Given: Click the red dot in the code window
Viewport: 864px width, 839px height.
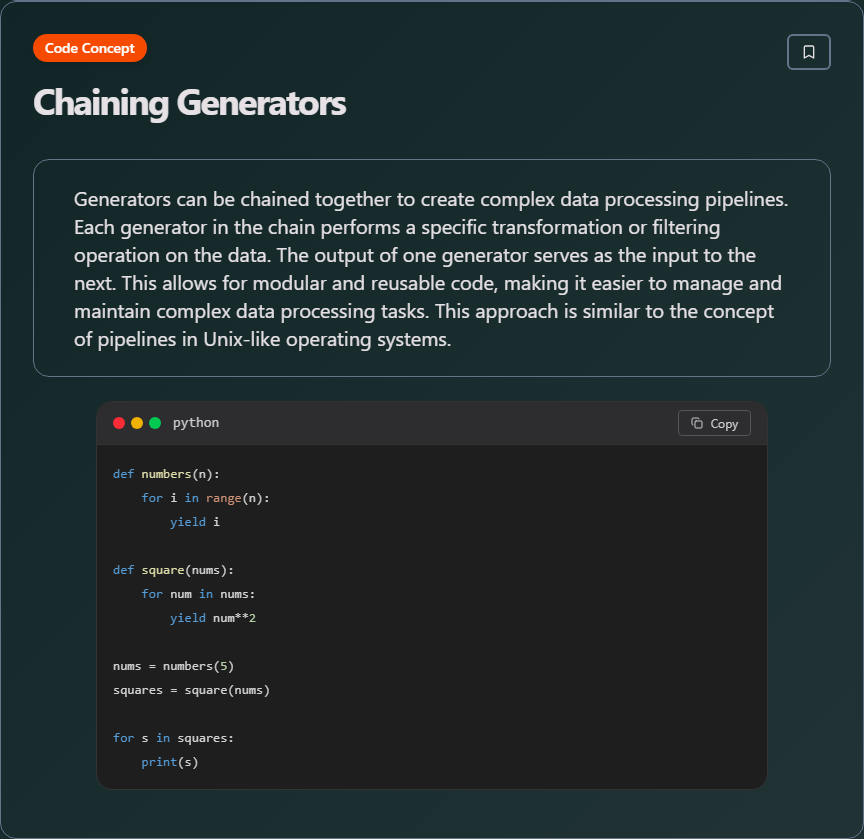Looking at the screenshot, I should tap(119, 423).
